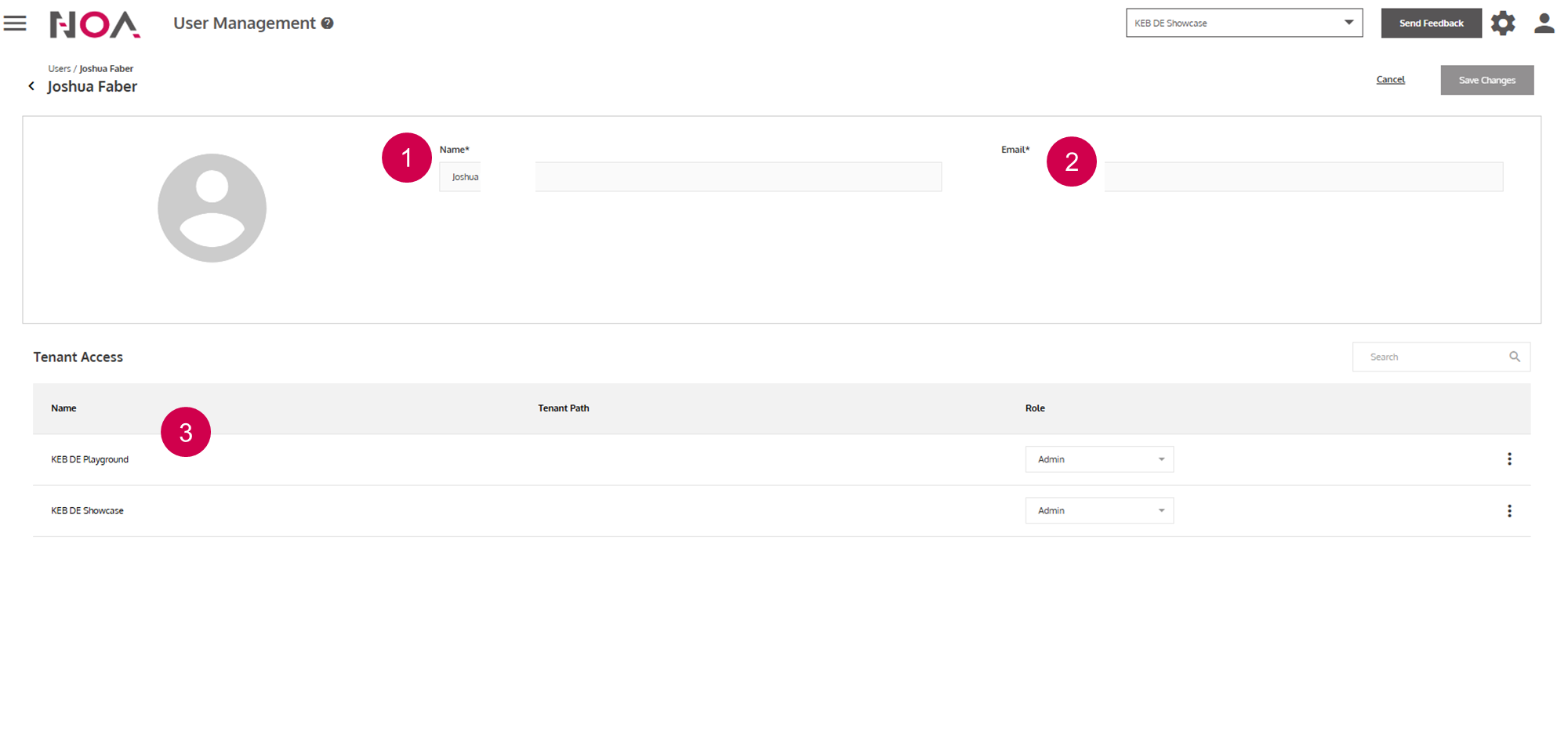Click the Cancel link
The width and height of the screenshot is (1568, 736).
click(1390, 80)
